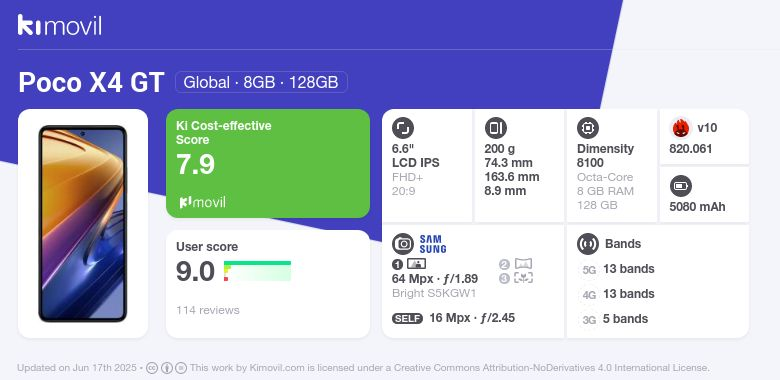
Task: Select the Global · 8GB · 128GB variant badge
Action: coord(261,82)
